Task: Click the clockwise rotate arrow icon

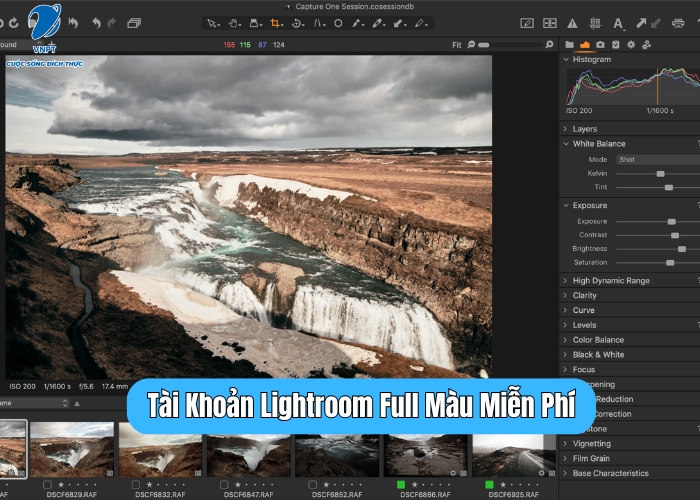Action: point(13,23)
